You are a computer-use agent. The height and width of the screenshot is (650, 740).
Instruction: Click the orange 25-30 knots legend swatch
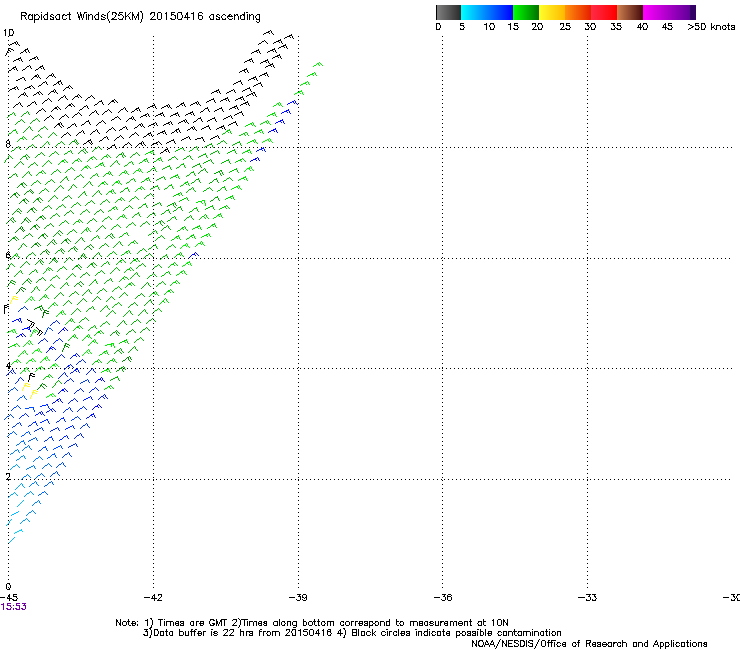tap(578, 12)
